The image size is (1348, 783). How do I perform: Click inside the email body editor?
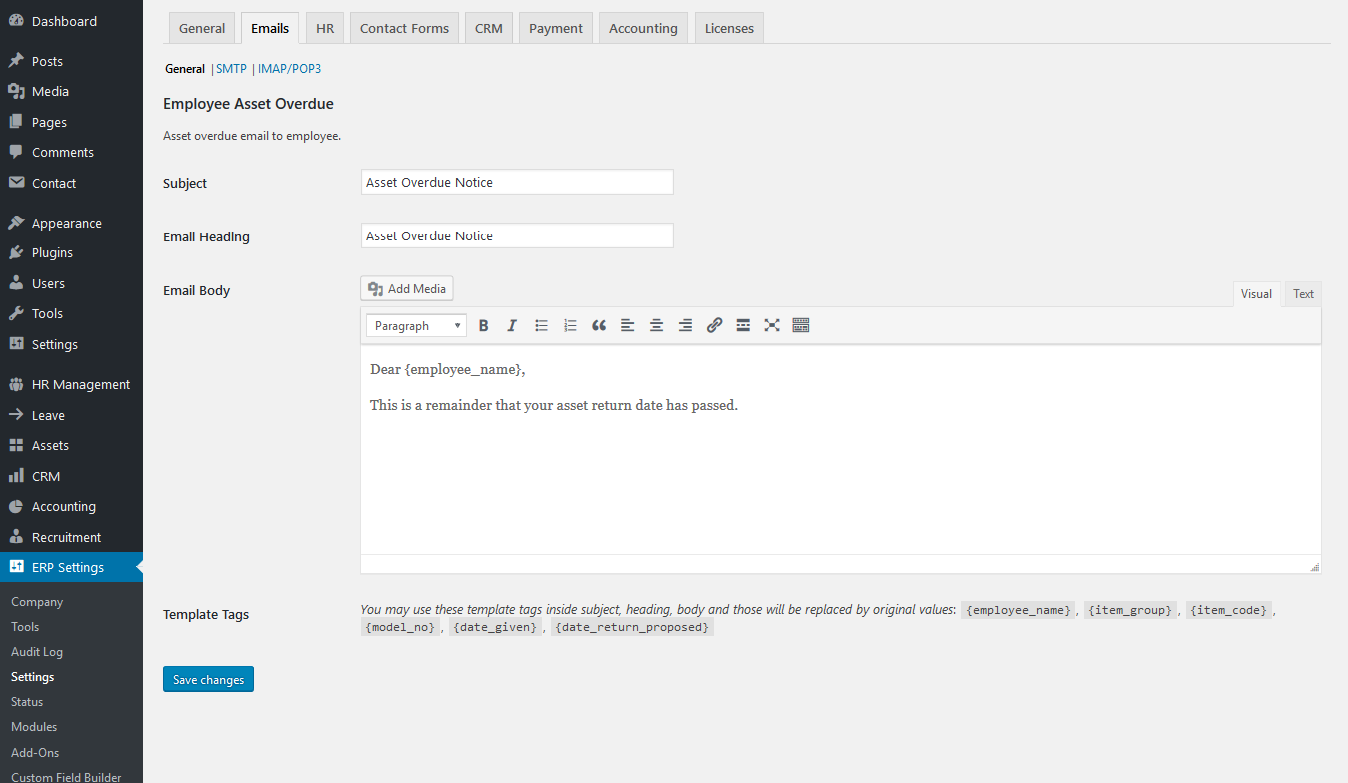point(840,450)
